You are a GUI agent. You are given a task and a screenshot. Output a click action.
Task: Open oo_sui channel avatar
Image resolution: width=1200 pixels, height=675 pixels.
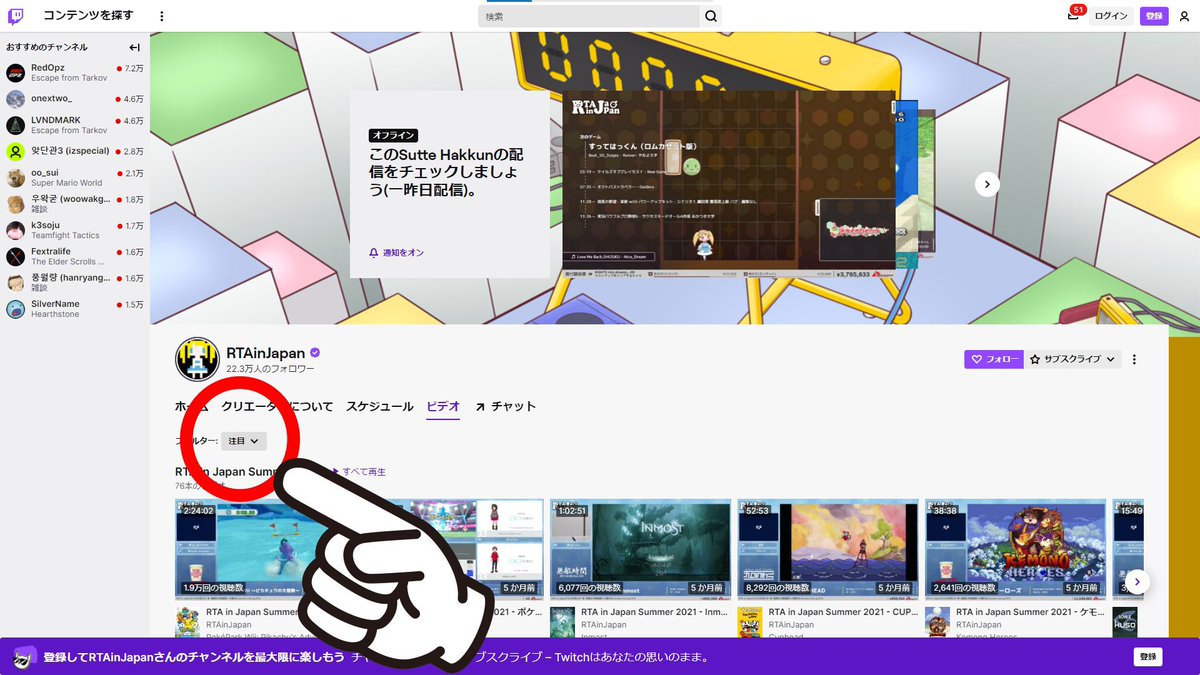pyautogui.click(x=16, y=178)
